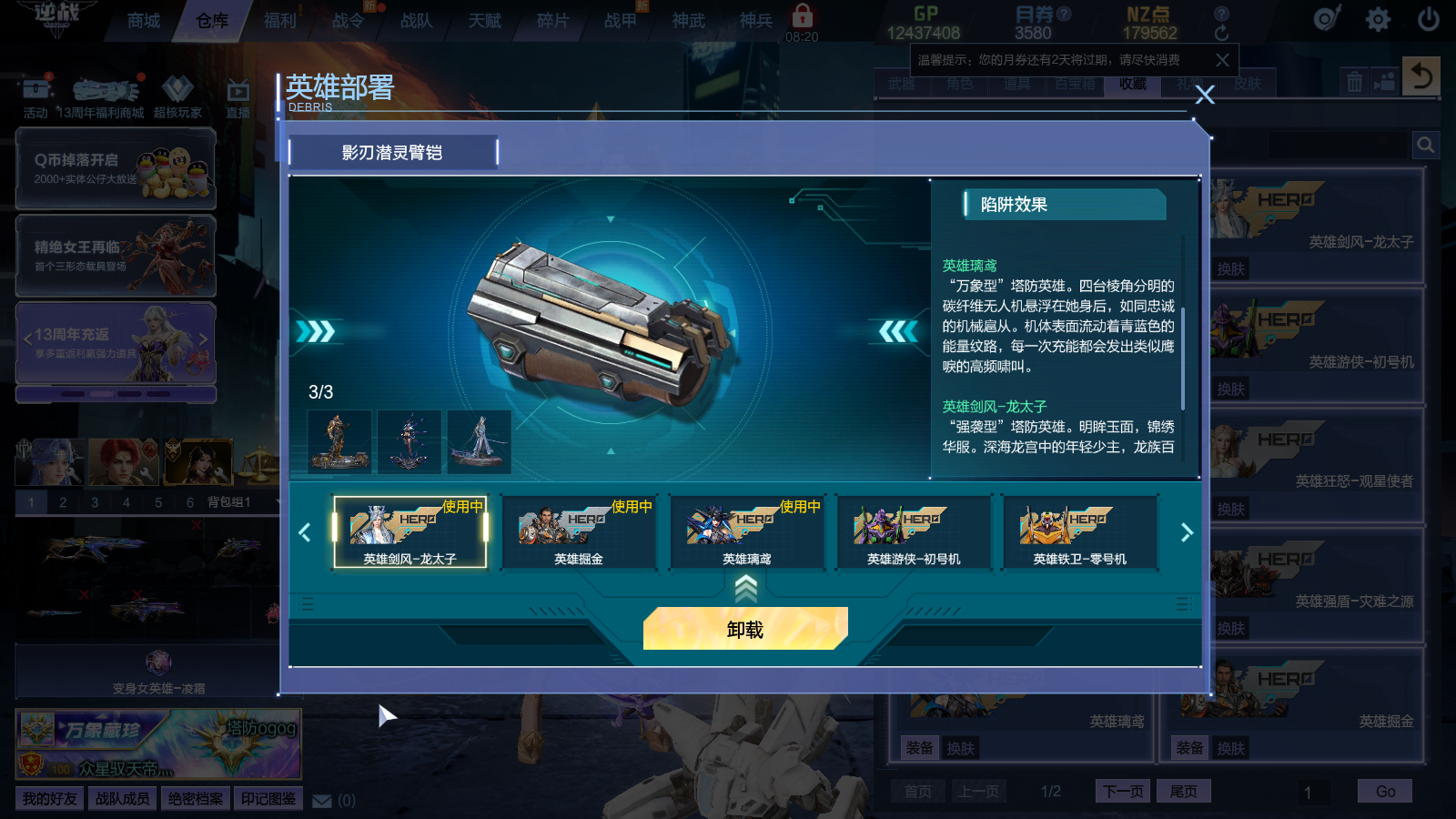Open the settings gear icon
The width and height of the screenshot is (1456, 819).
pos(1378,19)
